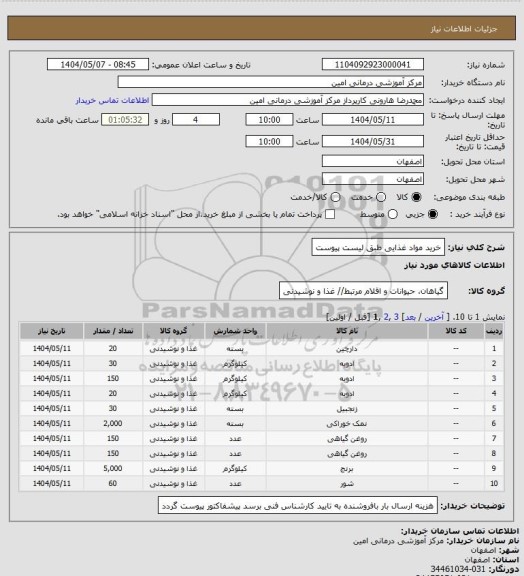This screenshot has width=524, height=576.
Task: Click the response deadline date 1404/05/11 field
Action: tap(373, 120)
